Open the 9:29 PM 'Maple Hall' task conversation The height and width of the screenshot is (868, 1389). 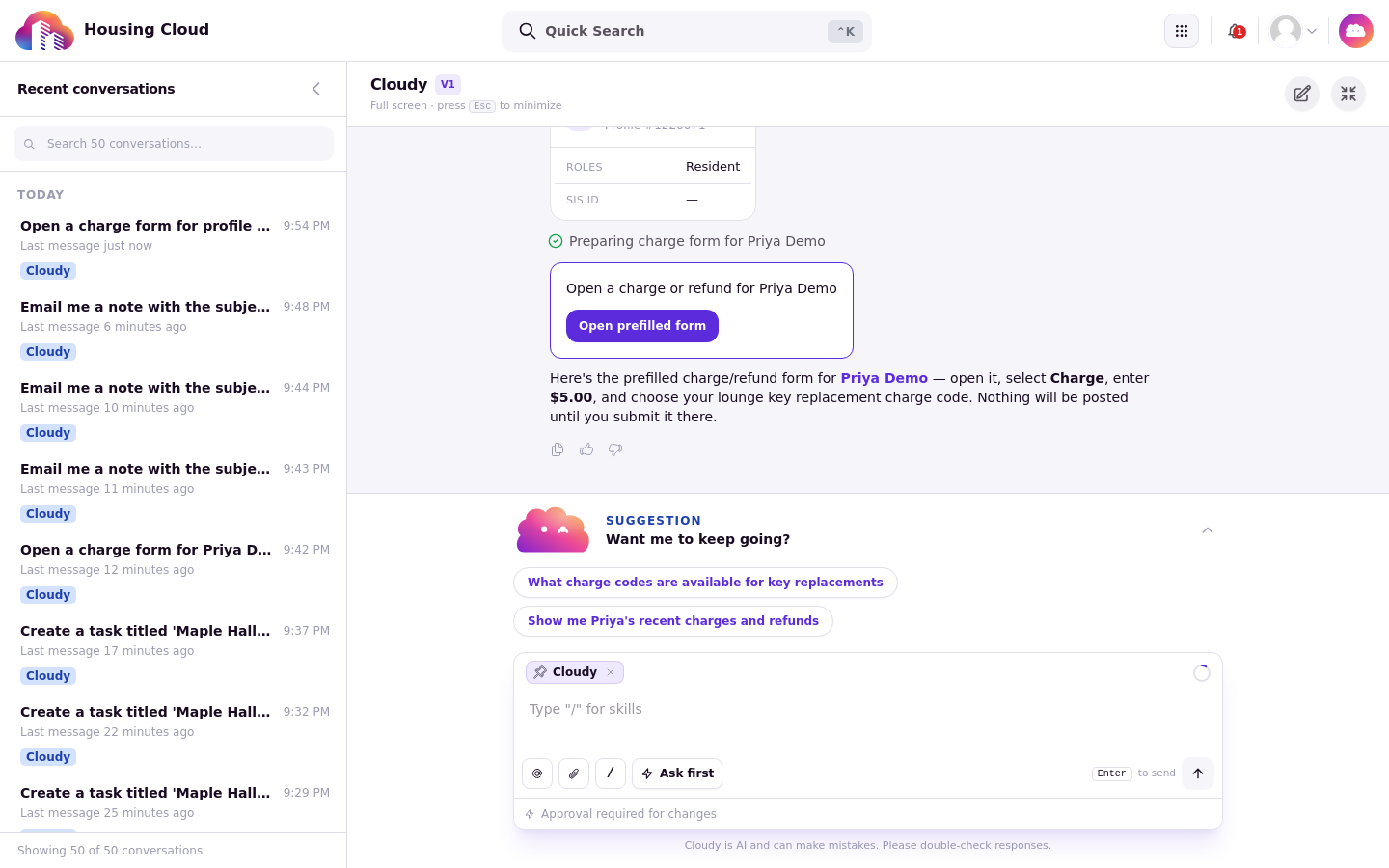coord(174,803)
